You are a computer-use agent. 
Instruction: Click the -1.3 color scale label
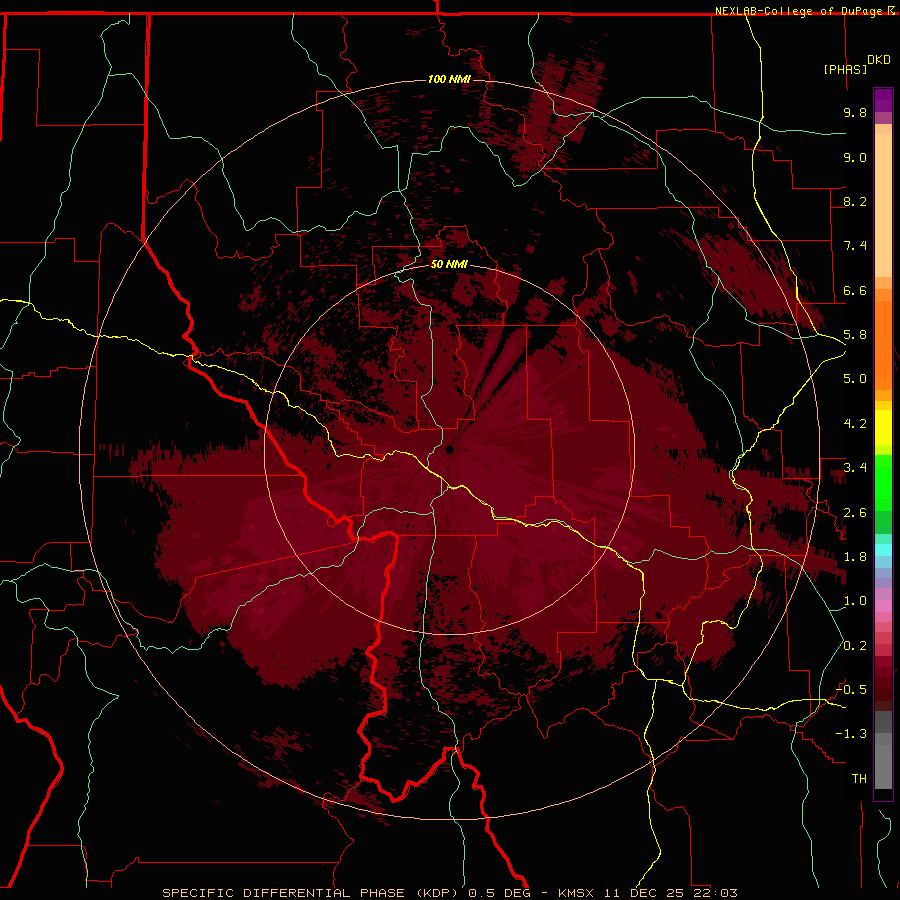coord(851,734)
